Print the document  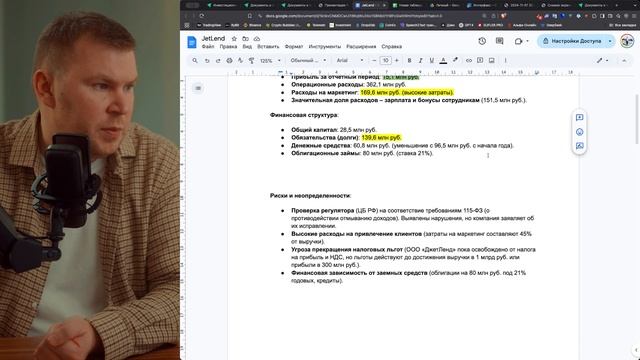[x=229, y=60]
